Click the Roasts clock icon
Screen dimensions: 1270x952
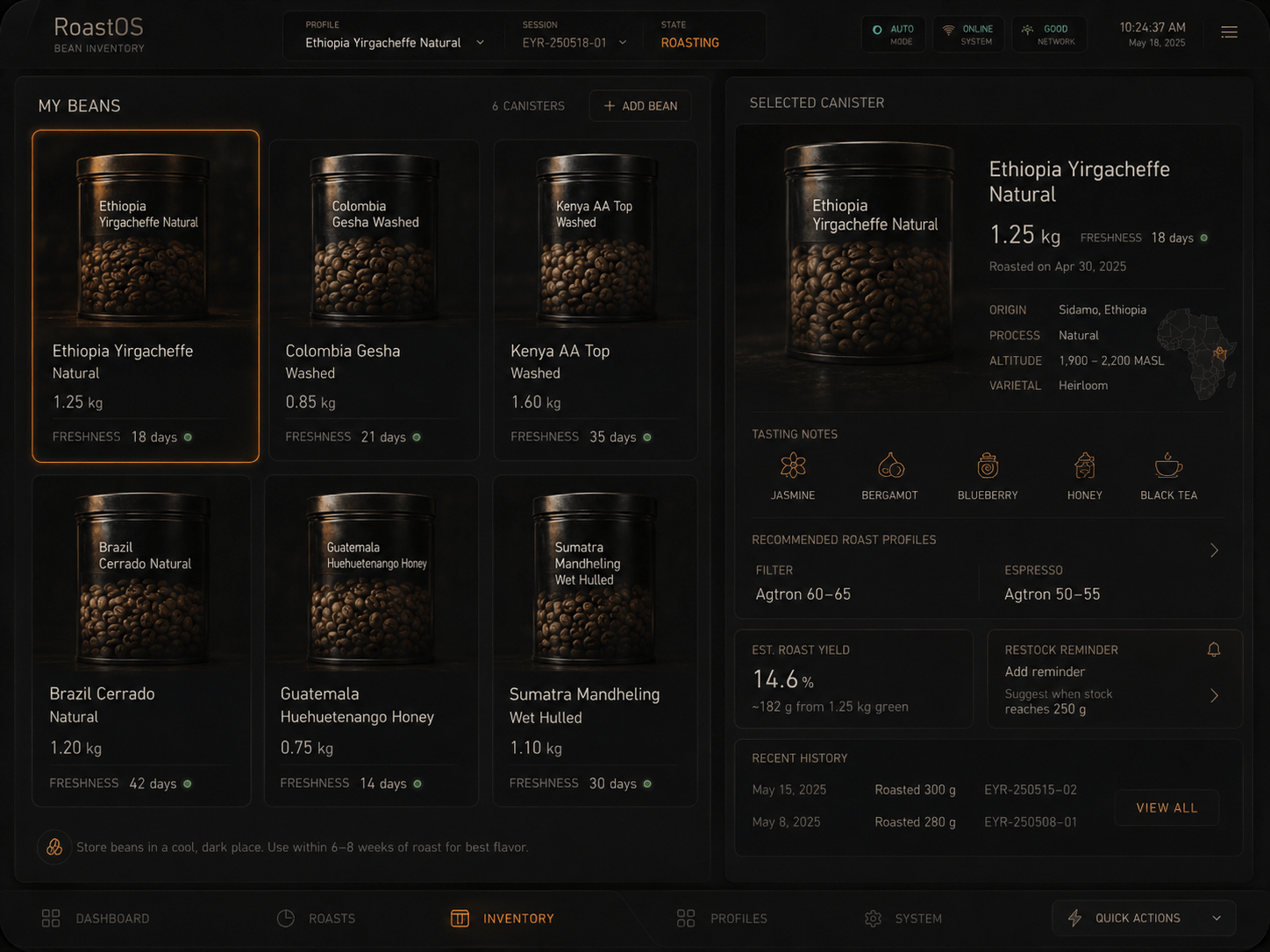(x=286, y=918)
